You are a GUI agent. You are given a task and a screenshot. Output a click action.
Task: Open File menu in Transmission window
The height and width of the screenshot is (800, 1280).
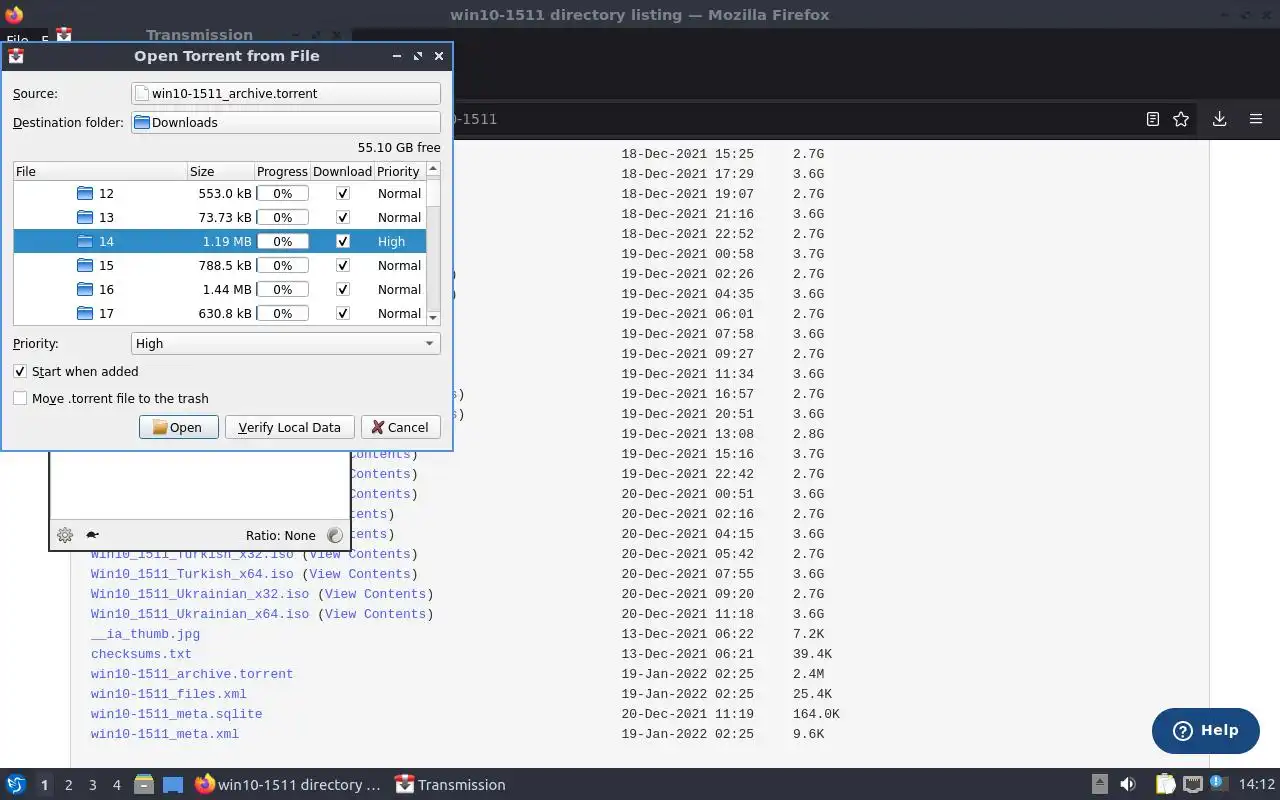pos(17,41)
